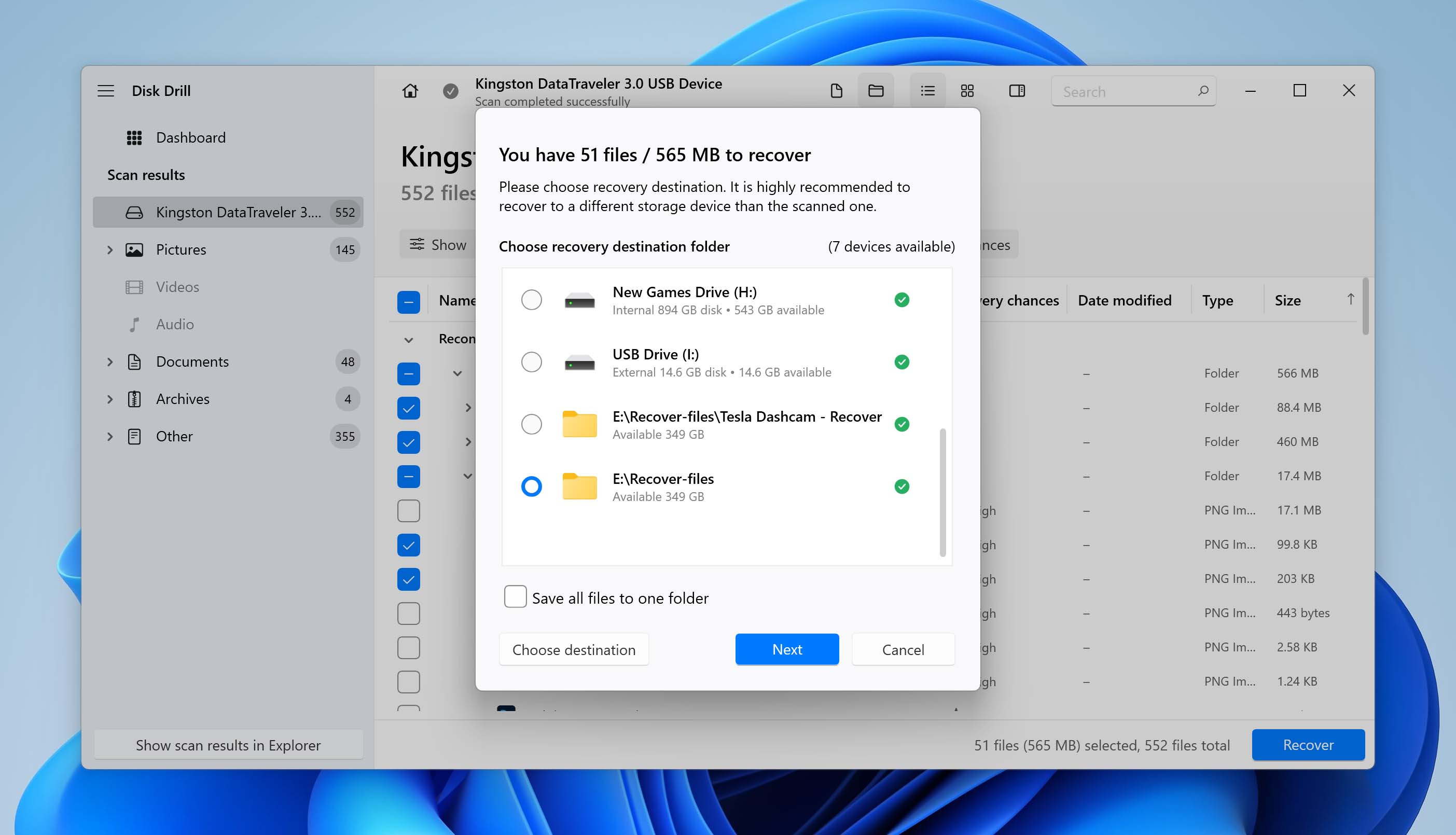Open Dashboard in the sidebar

[x=190, y=137]
